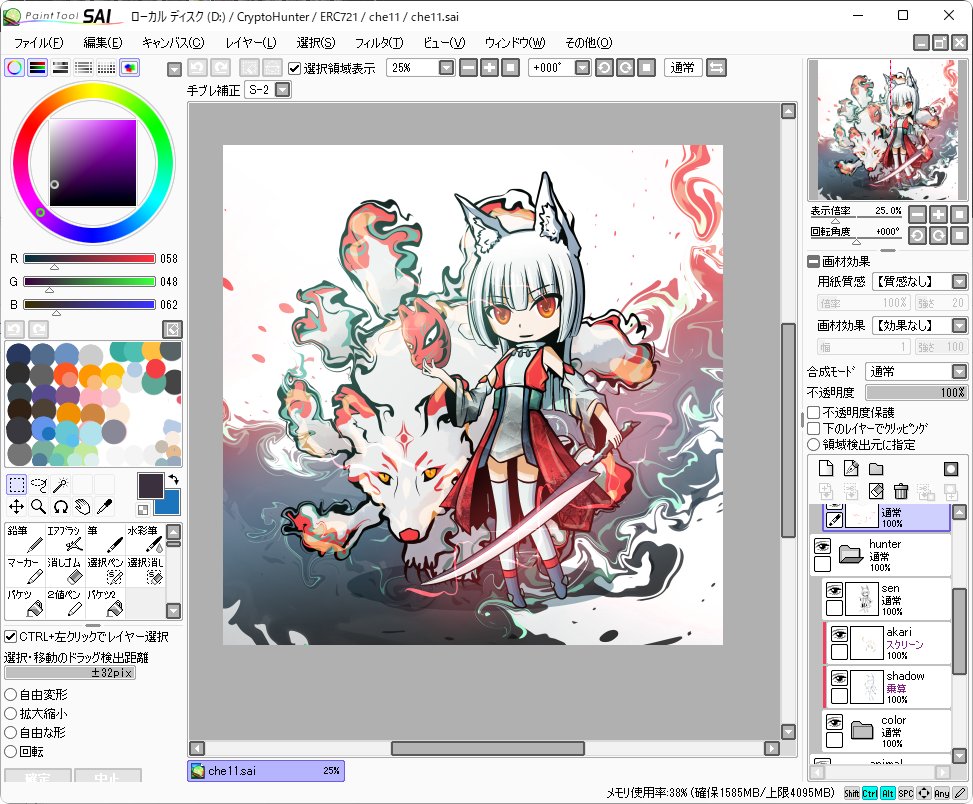Open the 25% zoom dropdown
Image resolution: width=973 pixels, height=804 pixels.
point(446,68)
